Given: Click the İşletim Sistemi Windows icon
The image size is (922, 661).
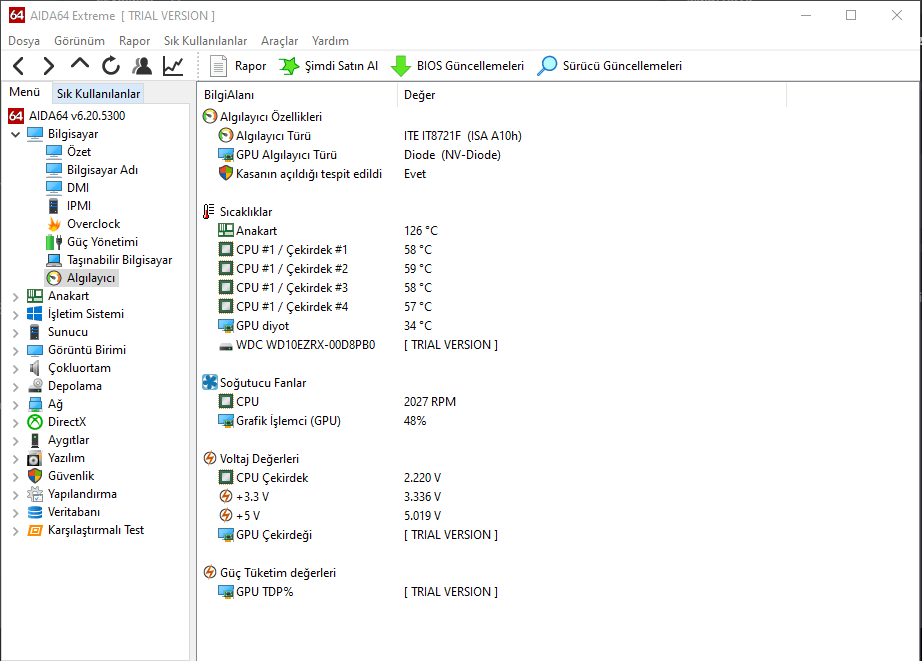Looking at the screenshot, I should 35,314.
